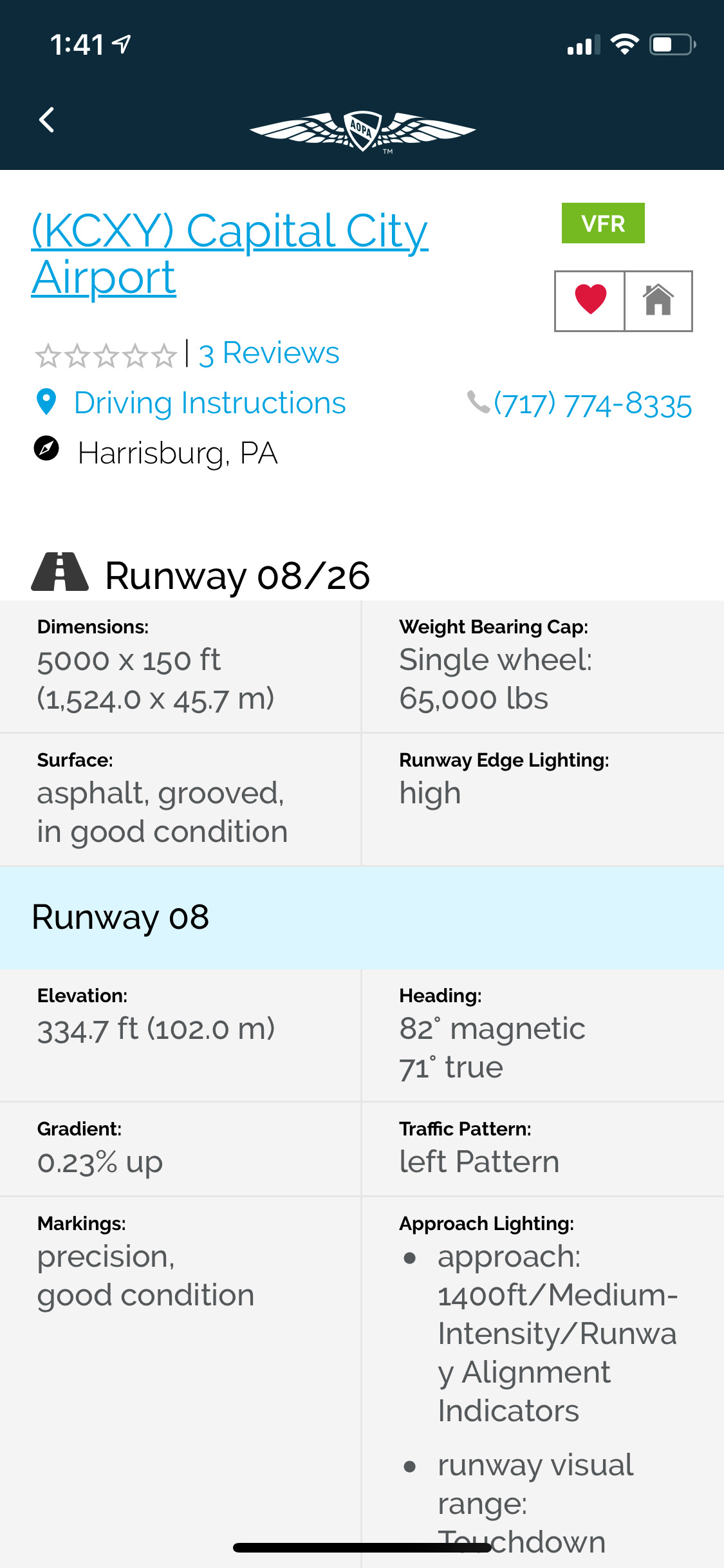Tap the green VFR badge
This screenshot has height=1568, width=724.
coord(603,223)
